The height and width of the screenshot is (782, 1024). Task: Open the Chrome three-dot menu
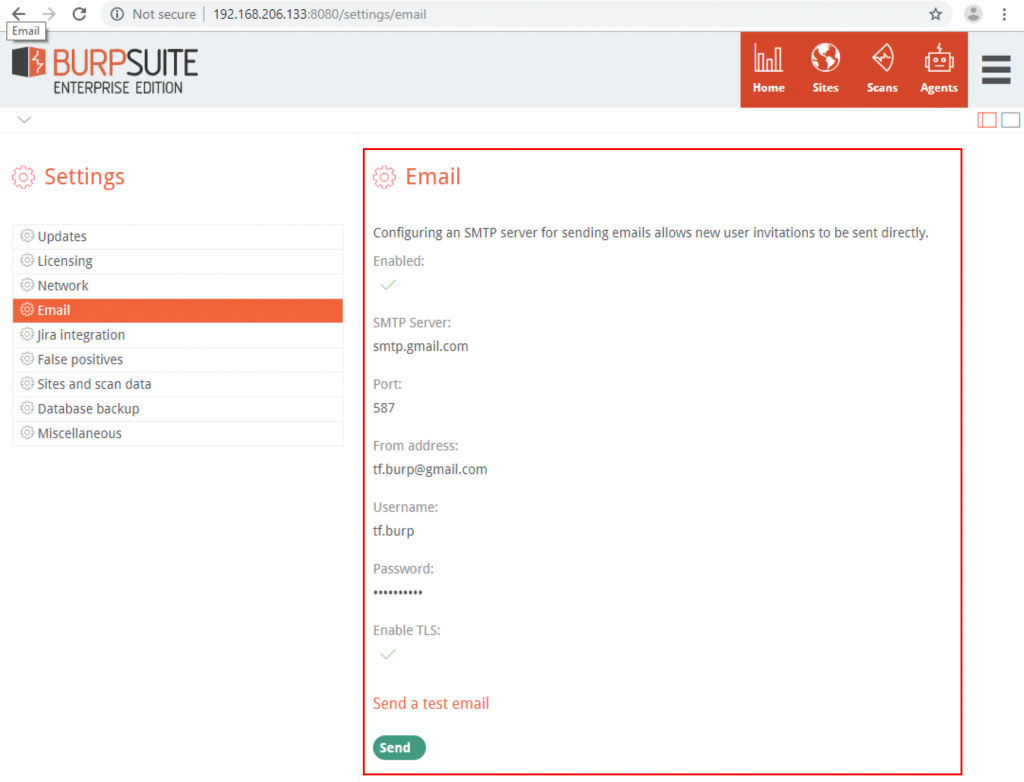point(1004,14)
